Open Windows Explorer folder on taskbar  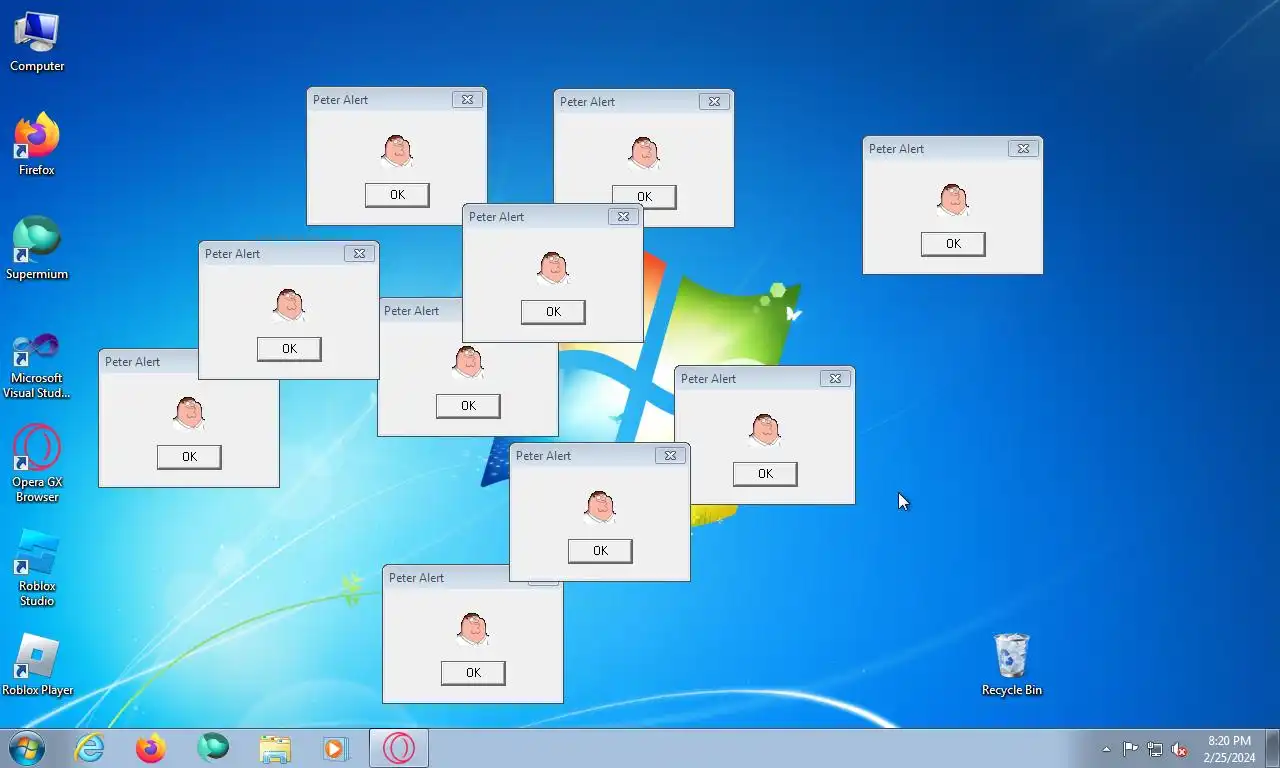pyautogui.click(x=275, y=748)
